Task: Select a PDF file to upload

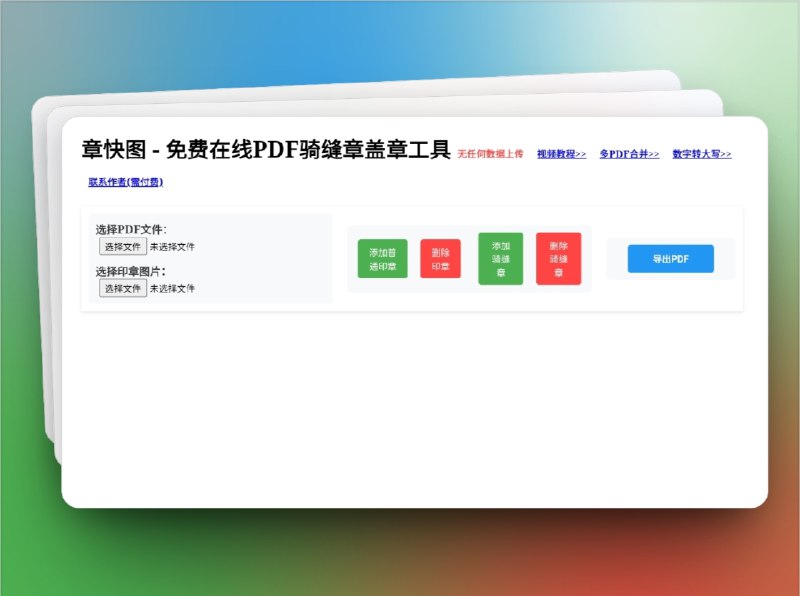Action: pos(121,246)
